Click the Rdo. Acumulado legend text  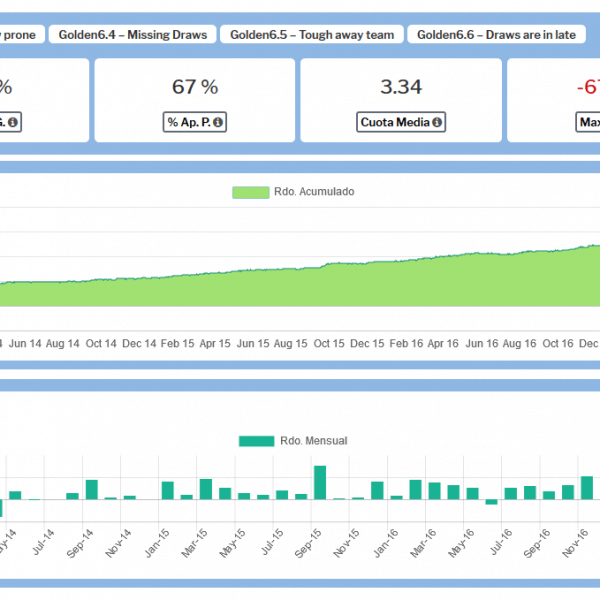point(314,192)
